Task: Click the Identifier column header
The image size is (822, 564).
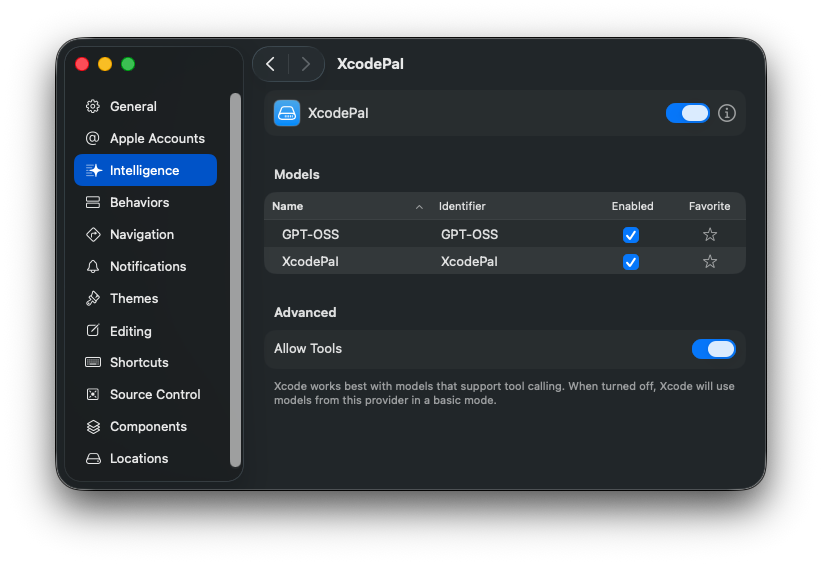Action: click(462, 206)
